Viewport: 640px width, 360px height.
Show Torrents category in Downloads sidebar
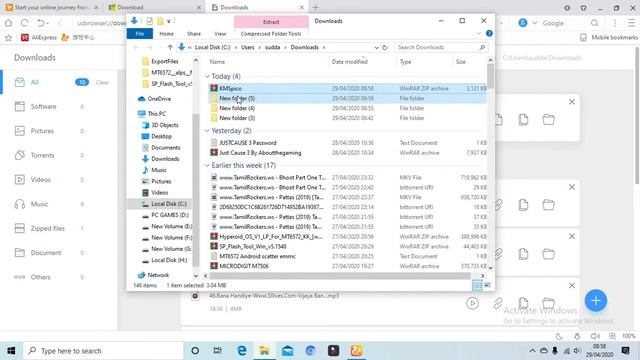click(x=43, y=155)
